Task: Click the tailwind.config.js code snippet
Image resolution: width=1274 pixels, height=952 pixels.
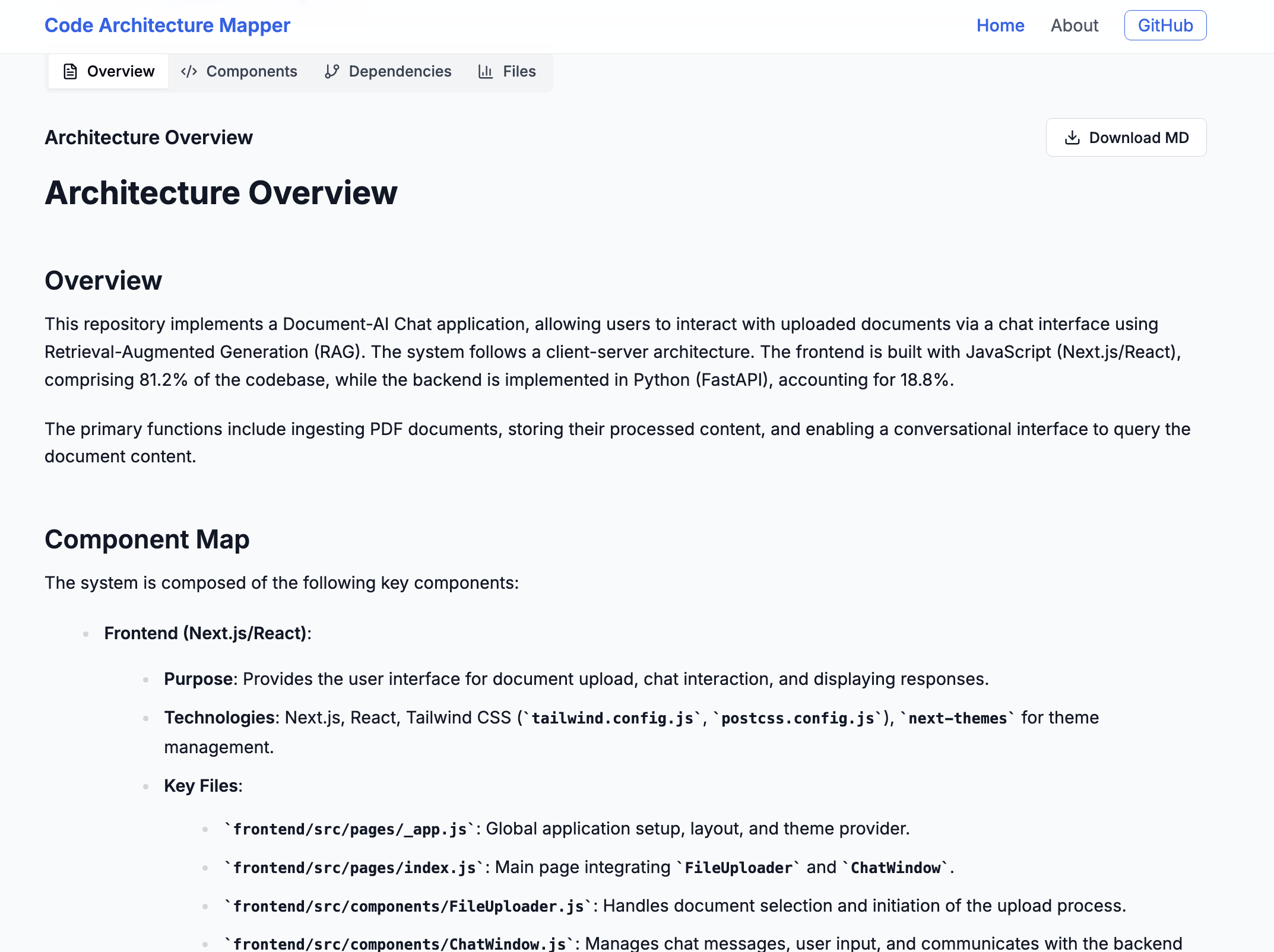Action: pos(612,718)
